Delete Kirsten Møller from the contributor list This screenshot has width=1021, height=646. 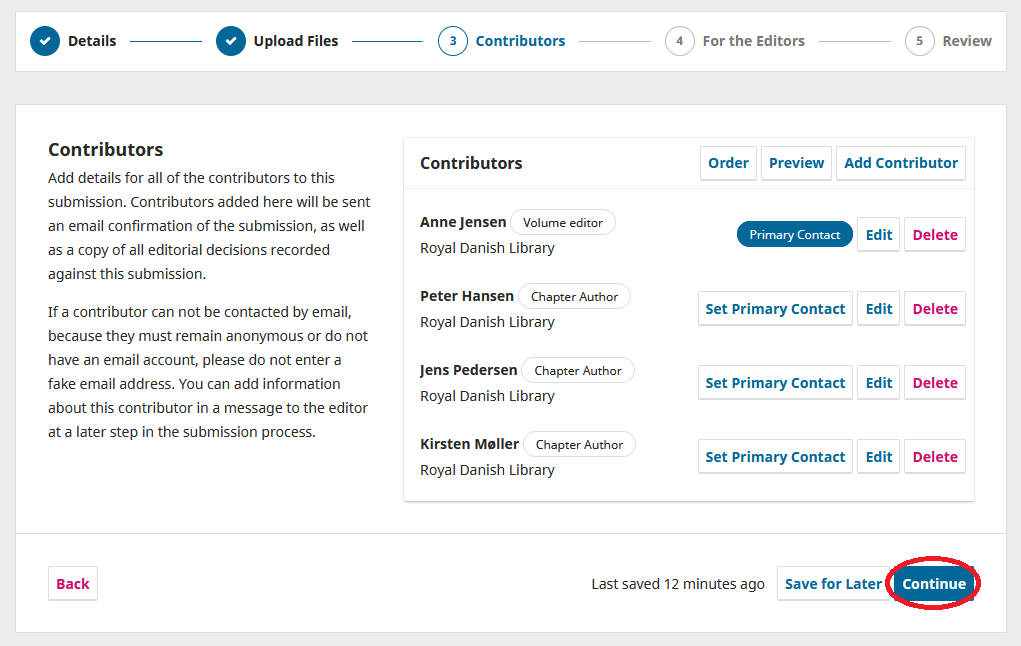tap(934, 456)
